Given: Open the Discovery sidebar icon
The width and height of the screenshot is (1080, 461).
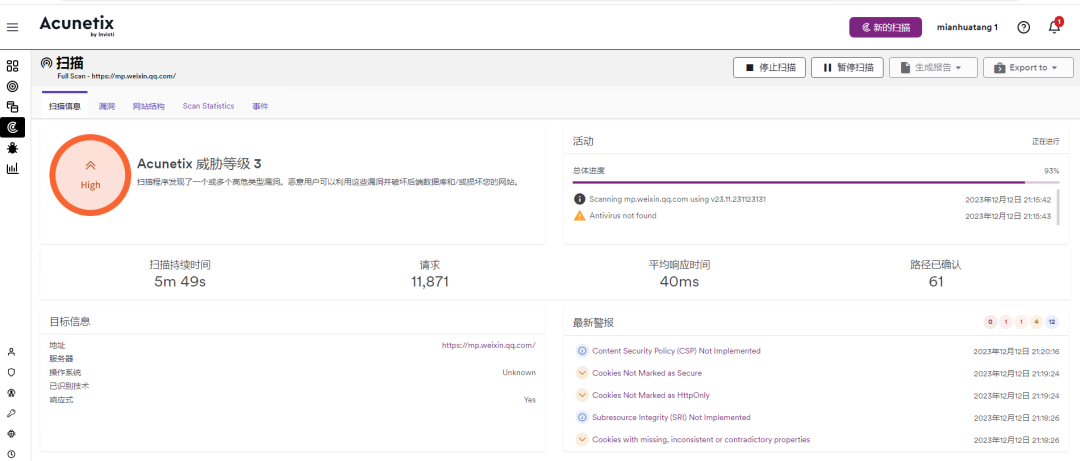Looking at the screenshot, I should click(x=12, y=107).
